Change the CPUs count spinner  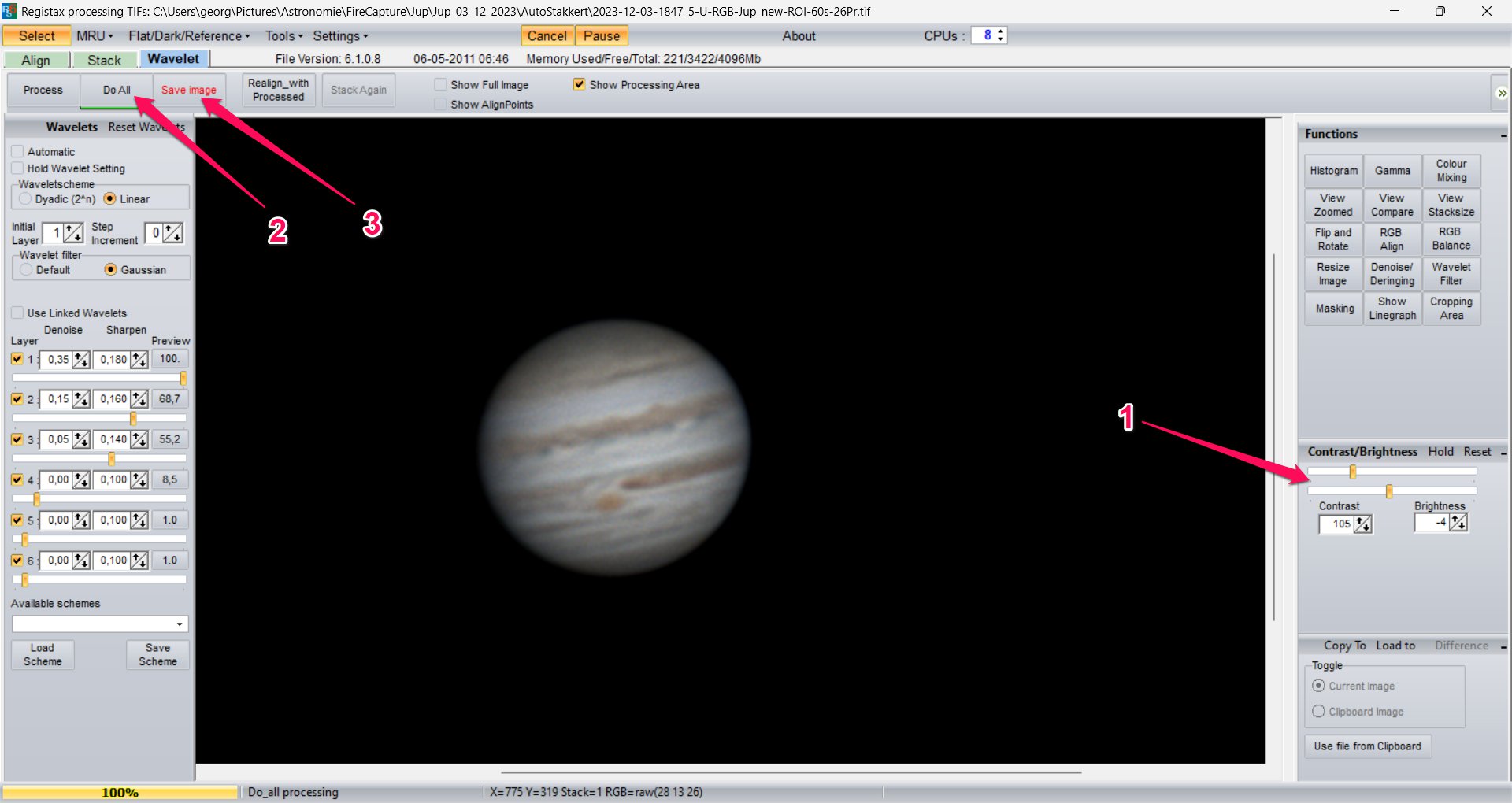[1000, 35]
